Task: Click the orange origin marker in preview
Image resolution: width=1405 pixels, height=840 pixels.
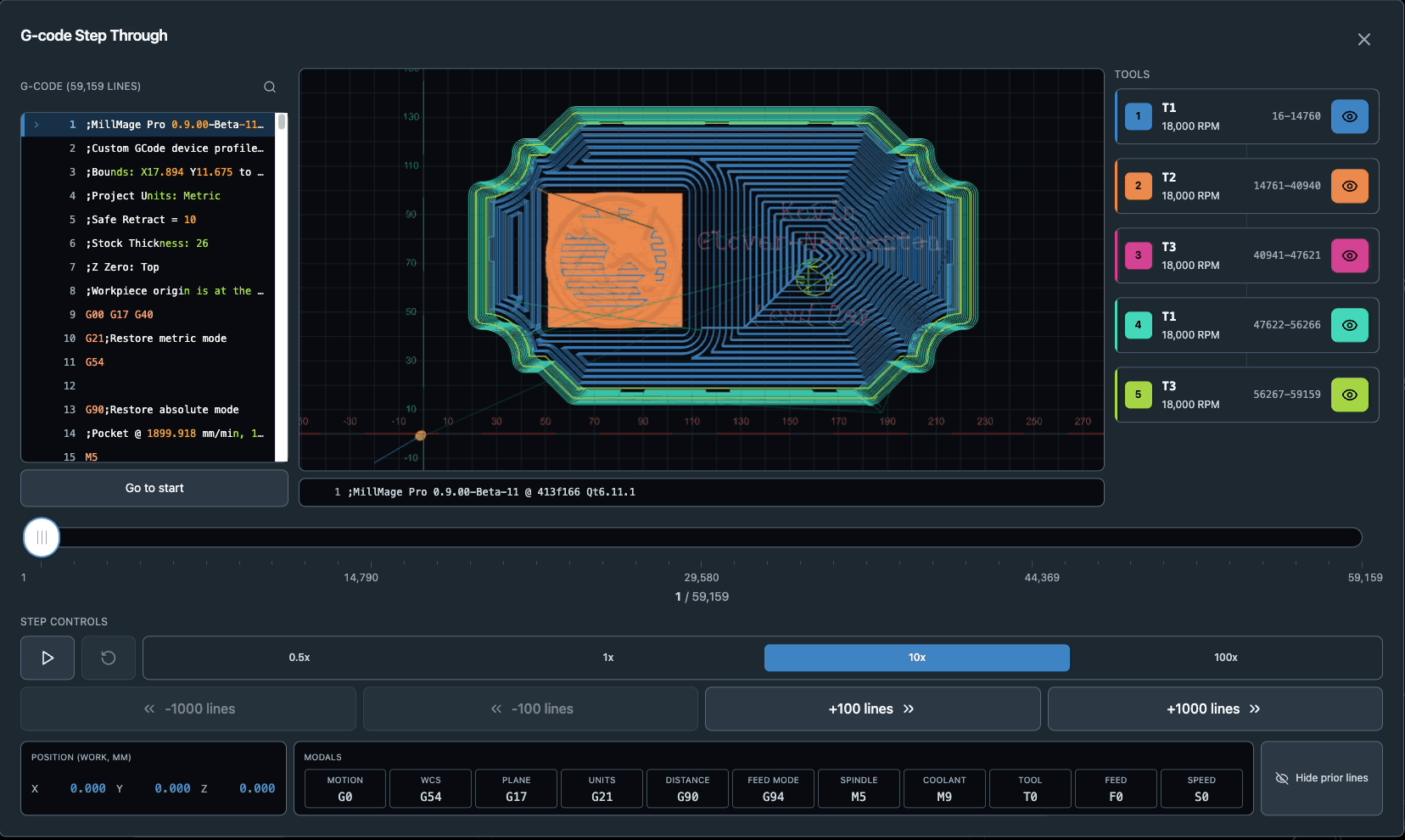Action: point(421,435)
